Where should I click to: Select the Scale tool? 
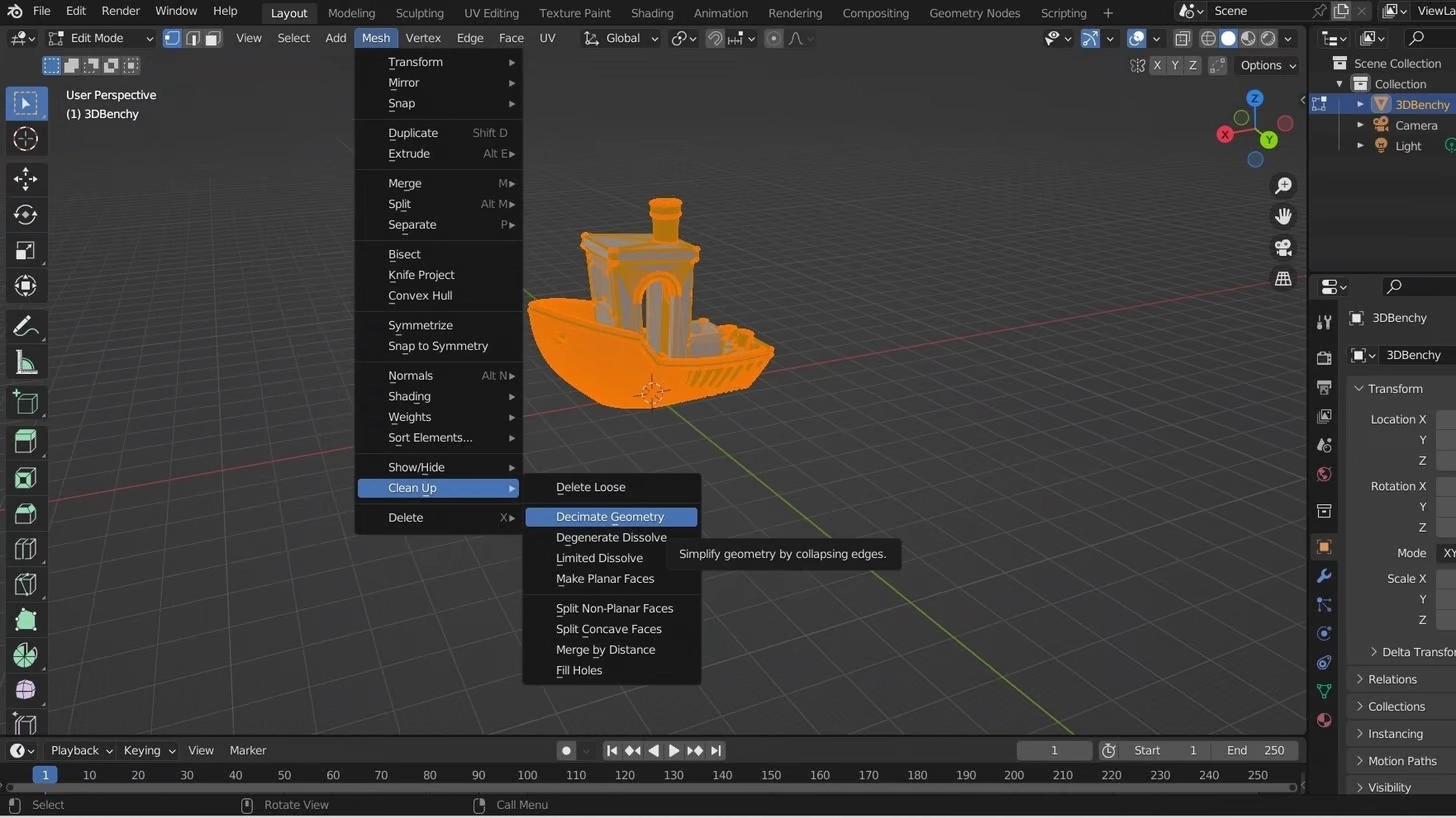tap(25, 250)
